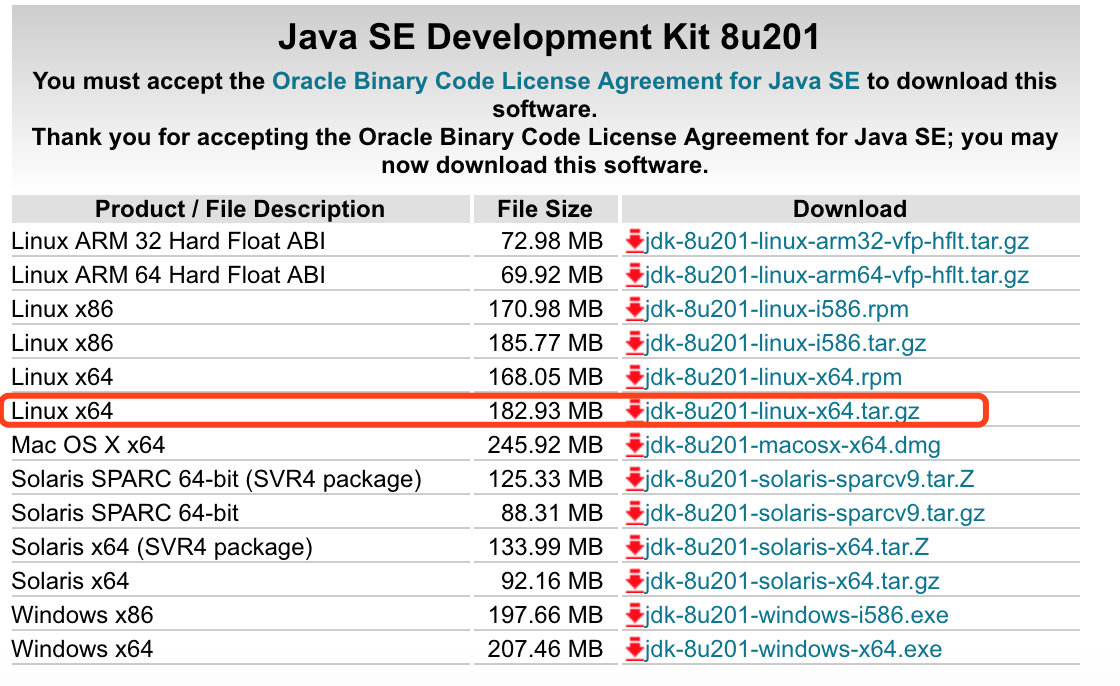Click download arrow icon for linux-arm32-vfp-hflt.tar.gz
This screenshot has width=1120, height=686.
(634, 242)
